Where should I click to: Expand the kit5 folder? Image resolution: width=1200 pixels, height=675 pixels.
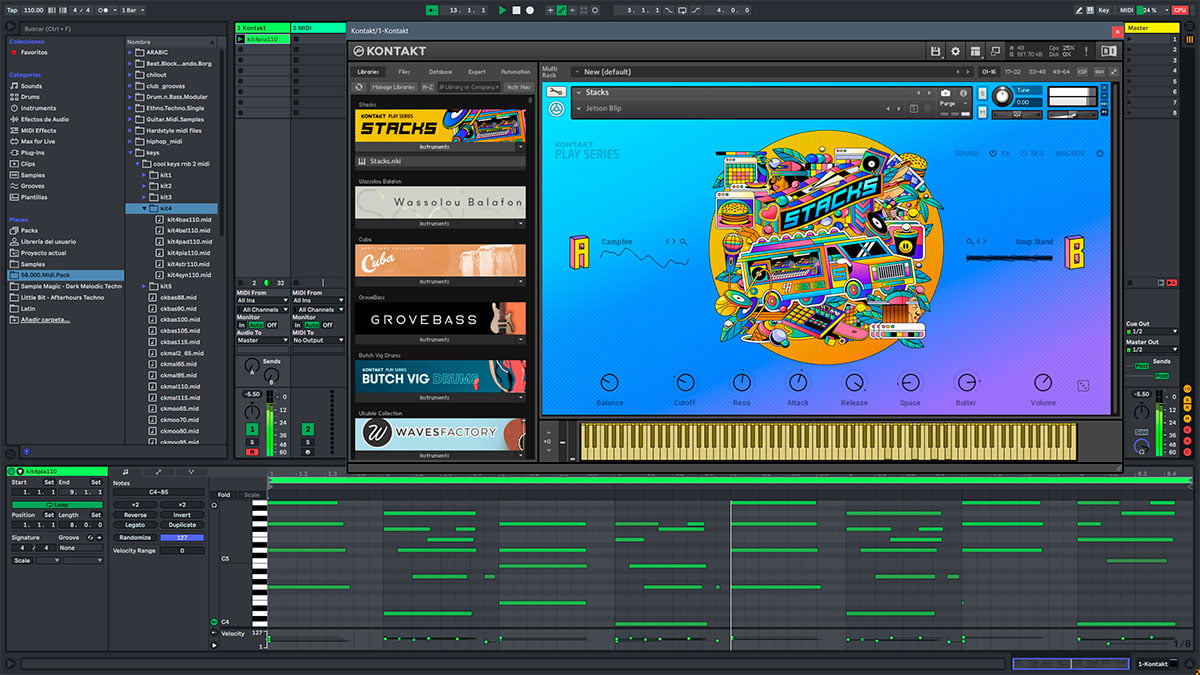[142, 286]
